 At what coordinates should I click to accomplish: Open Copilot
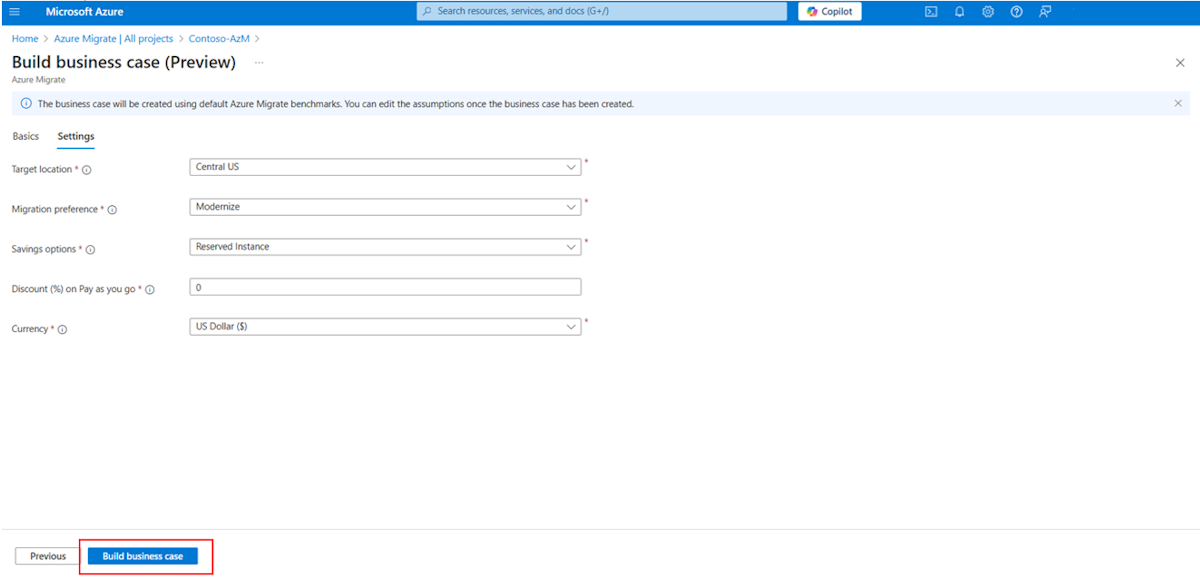(x=829, y=11)
